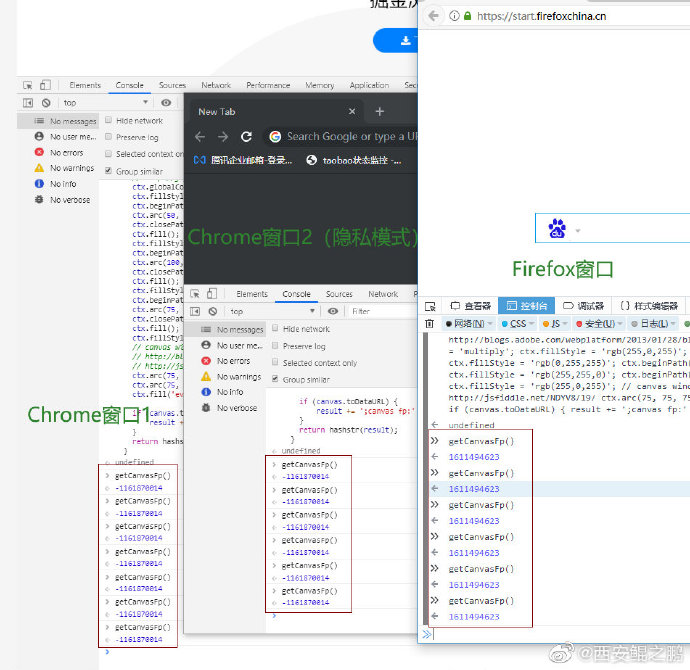This screenshot has height=670, width=690.
Task: Click the blue download button on page
Action: [395, 40]
